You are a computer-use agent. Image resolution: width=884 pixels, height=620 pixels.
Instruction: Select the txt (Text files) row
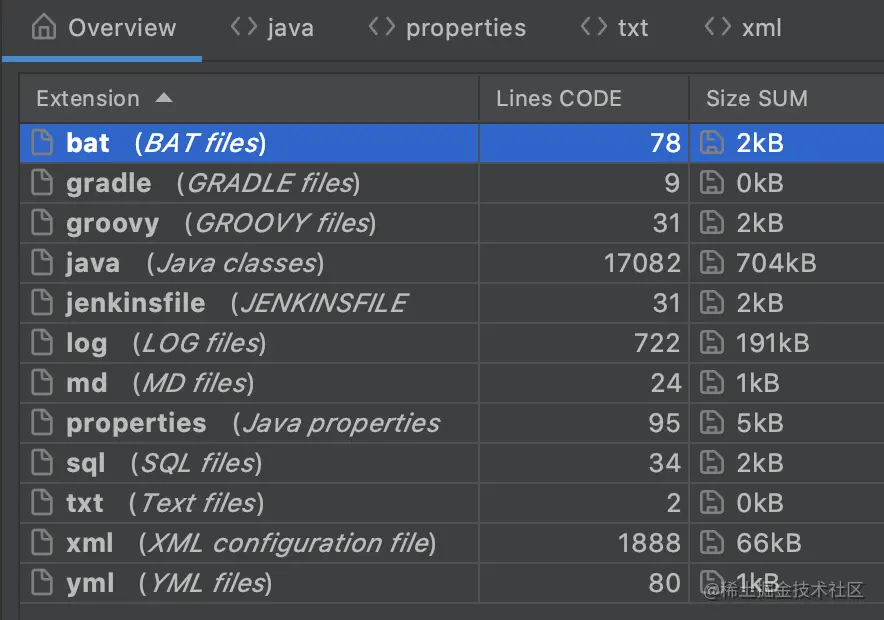click(452, 503)
